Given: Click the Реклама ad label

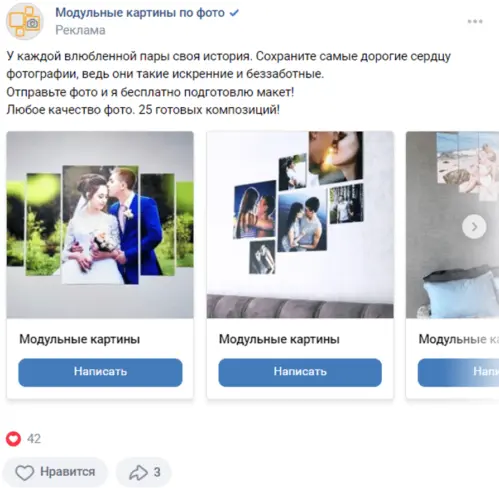Looking at the screenshot, I should pyautogui.click(x=80, y=30).
